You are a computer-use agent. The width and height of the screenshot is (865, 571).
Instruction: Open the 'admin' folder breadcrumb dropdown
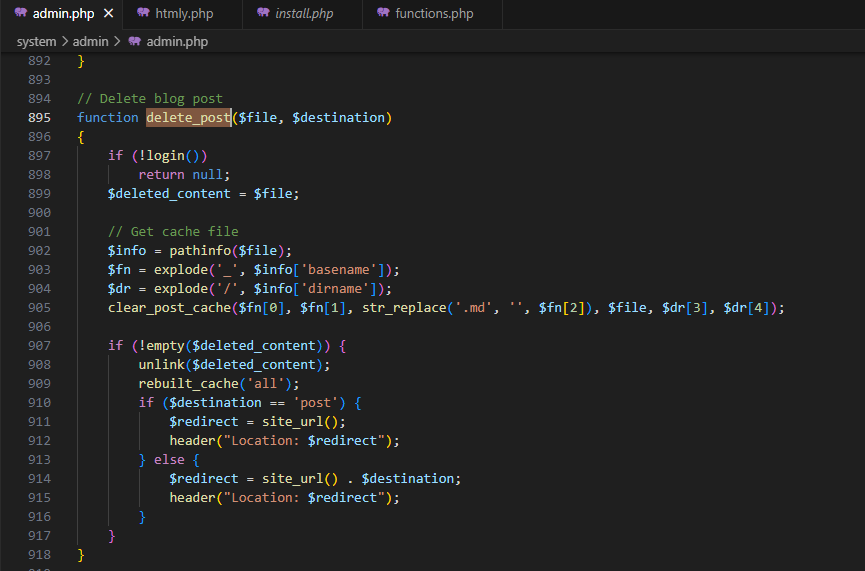point(90,42)
